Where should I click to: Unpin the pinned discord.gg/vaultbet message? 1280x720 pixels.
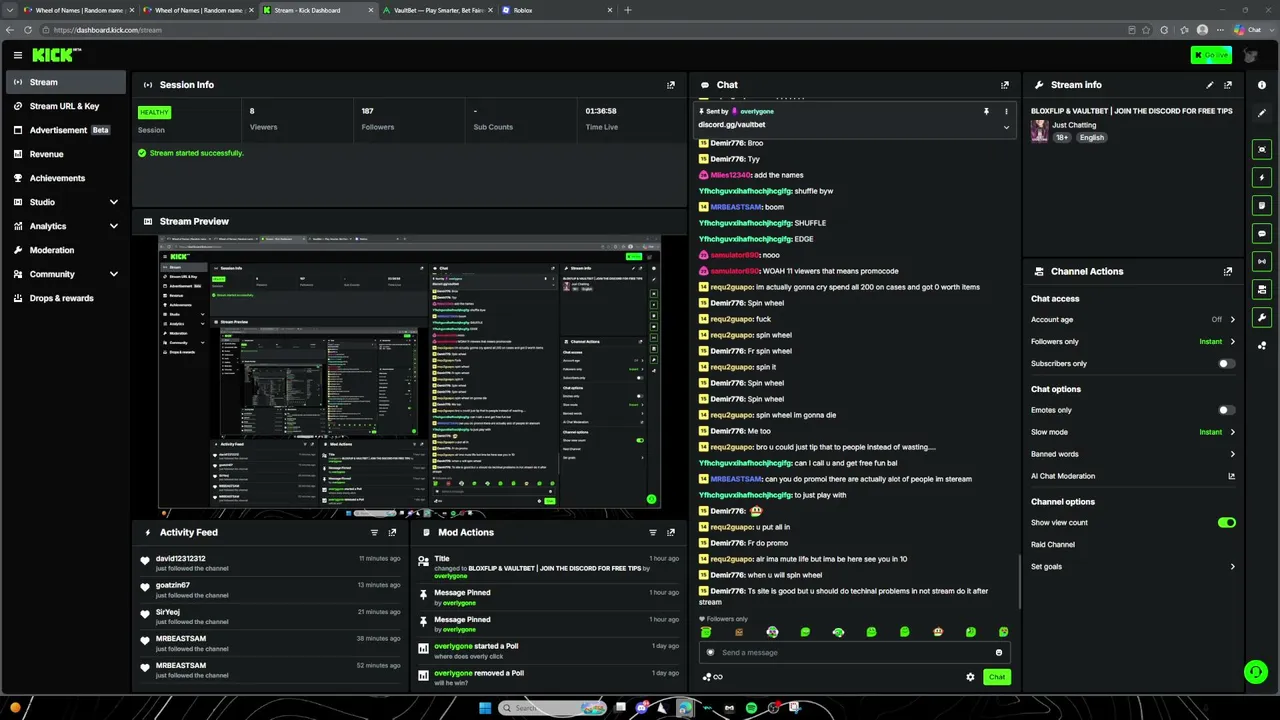986,111
